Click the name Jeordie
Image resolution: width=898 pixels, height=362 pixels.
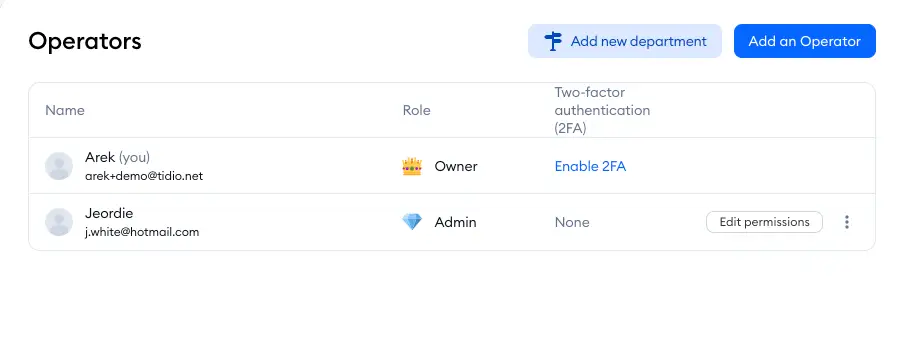109,213
